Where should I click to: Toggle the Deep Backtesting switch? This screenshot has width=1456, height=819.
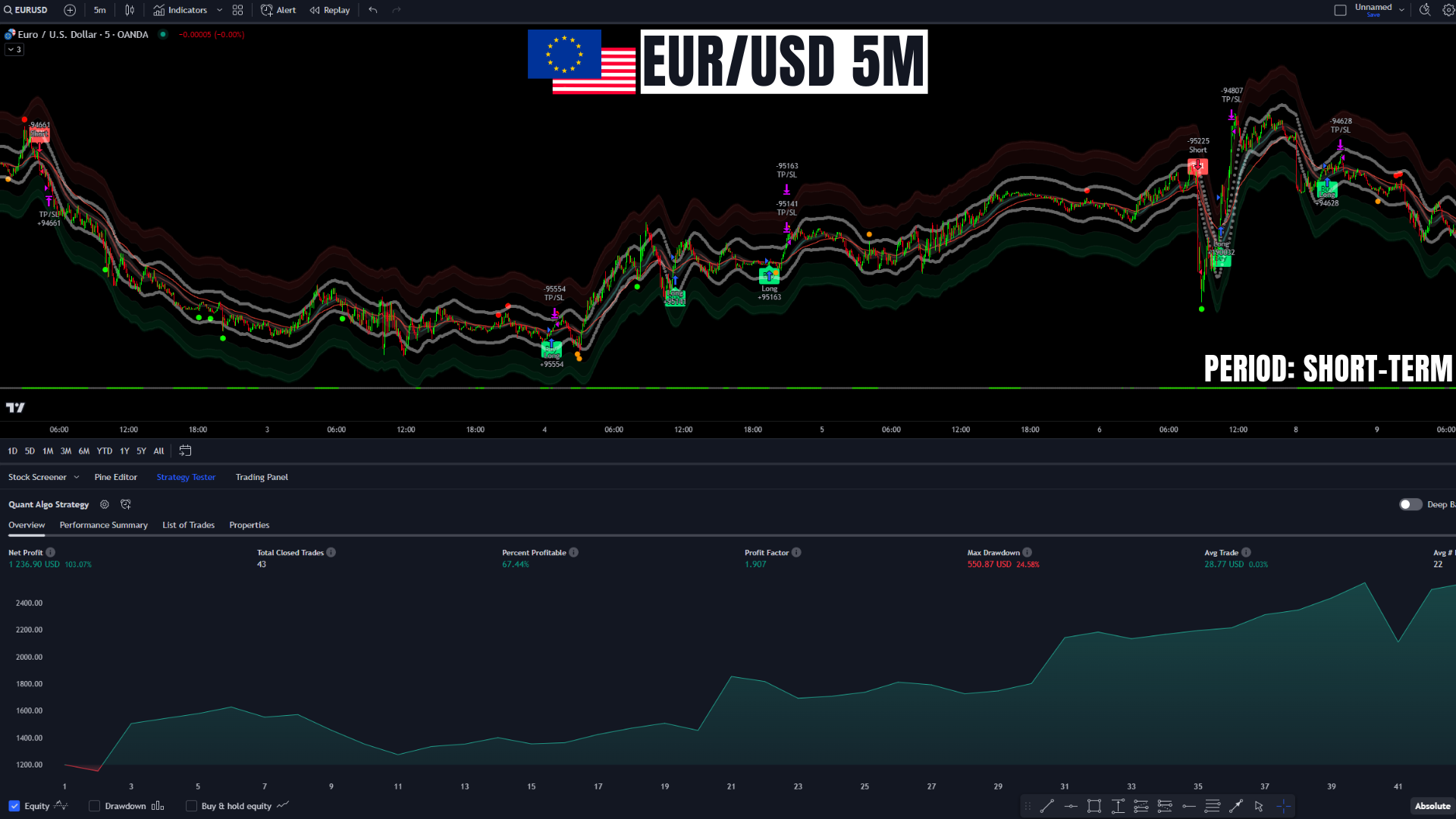tap(1410, 504)
